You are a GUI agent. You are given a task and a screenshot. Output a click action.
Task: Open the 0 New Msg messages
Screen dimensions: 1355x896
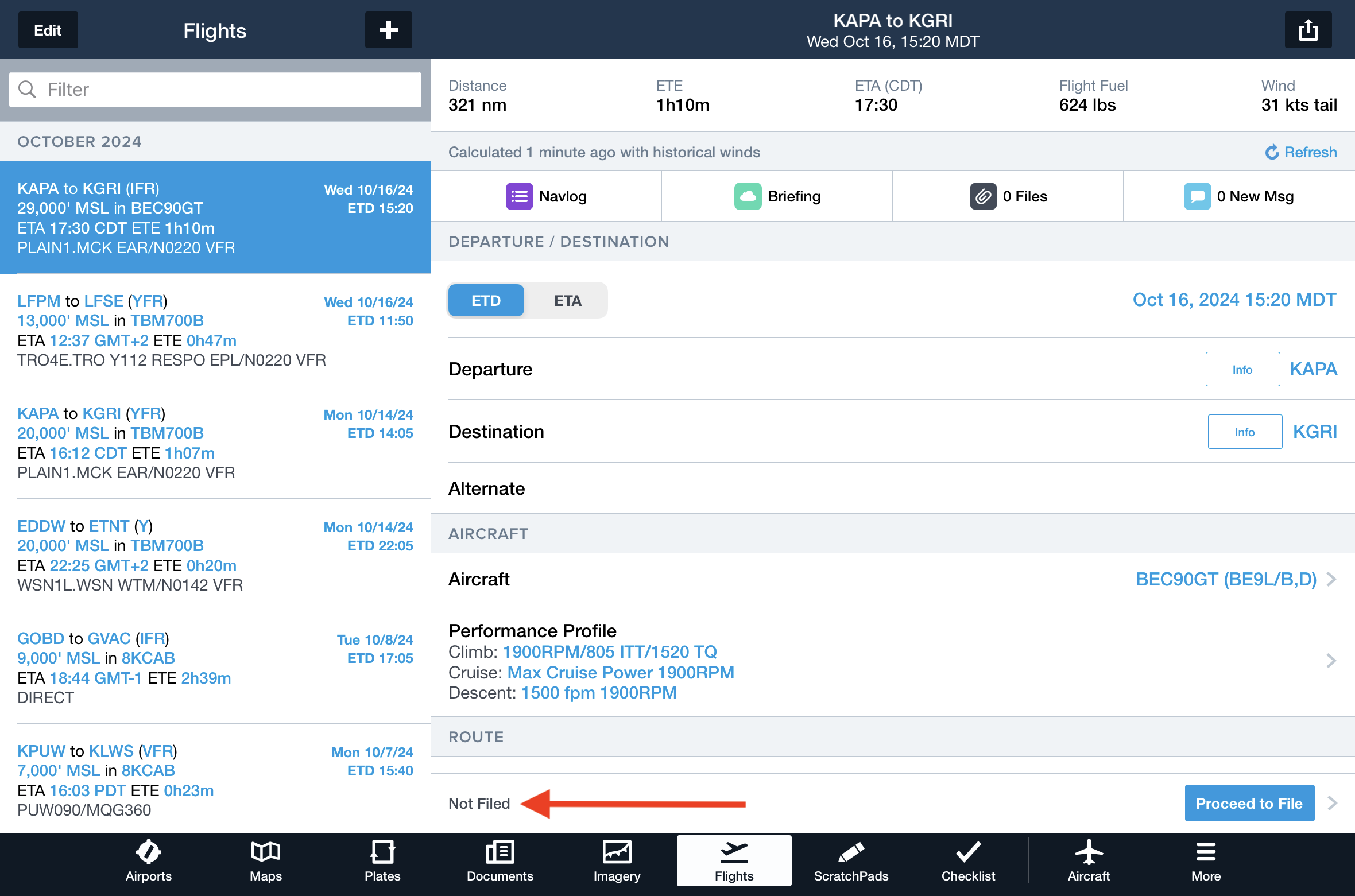(x=1239, y=196)
